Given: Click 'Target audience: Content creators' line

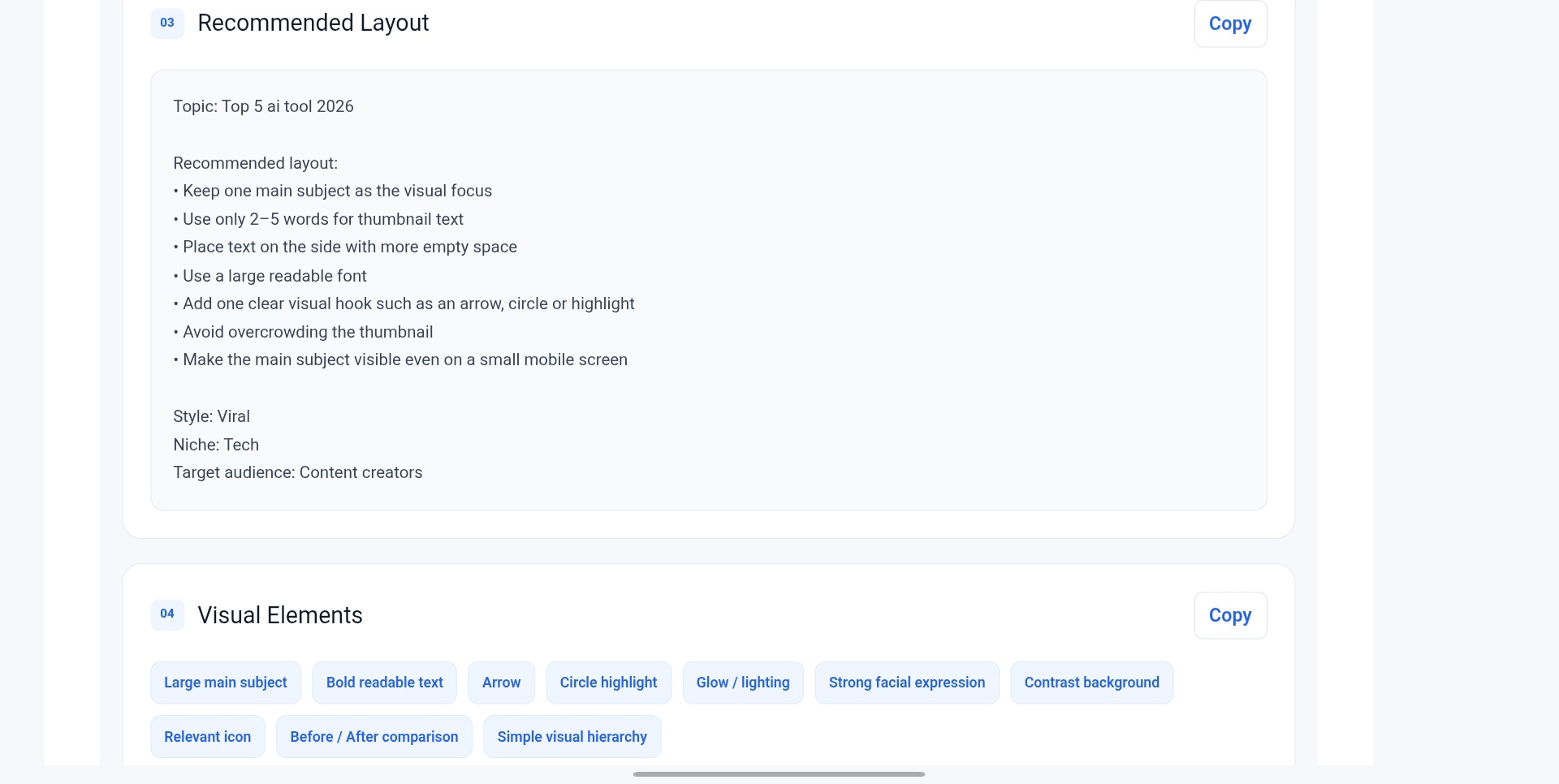Looking at the screenshot, I should [x=298, y=472].
